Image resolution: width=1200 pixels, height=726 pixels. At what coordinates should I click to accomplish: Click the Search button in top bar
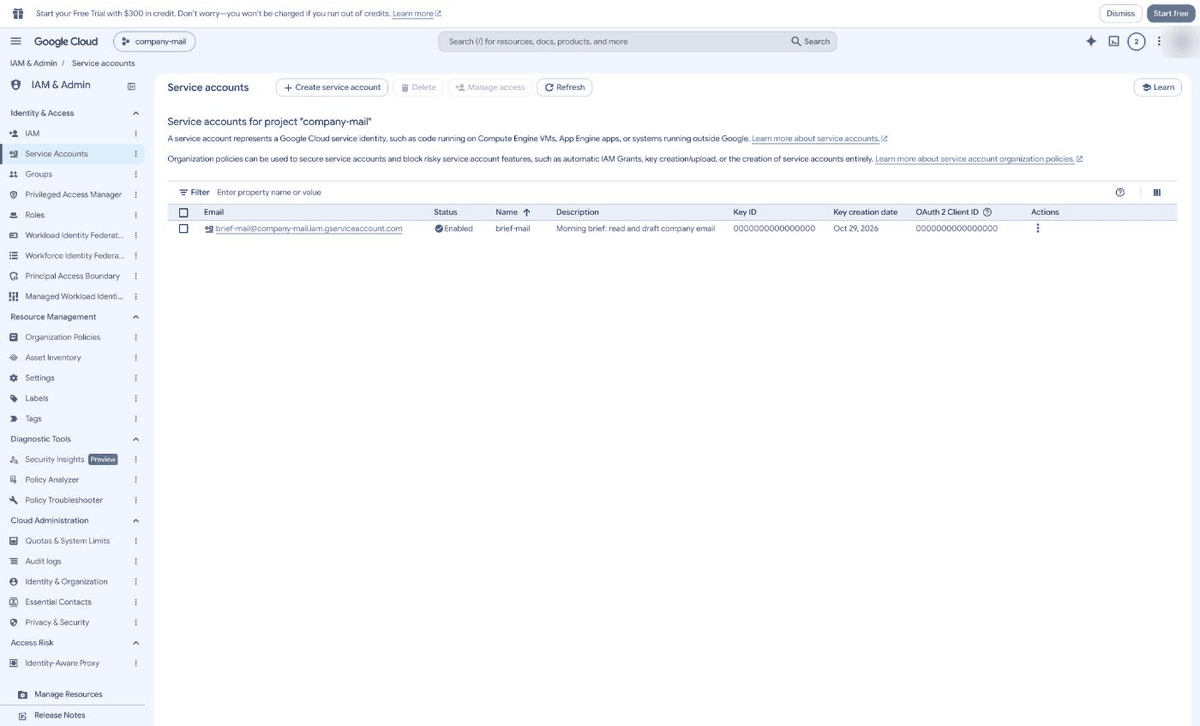click(x=810, y=41)
